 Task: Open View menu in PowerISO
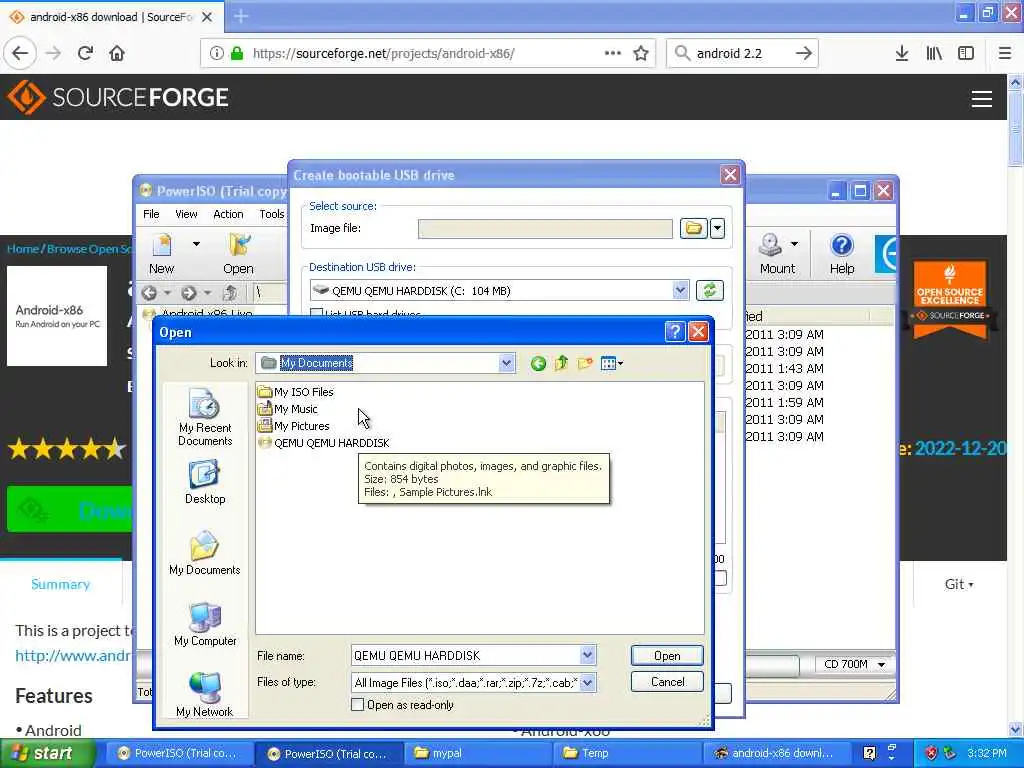[x=185, y=214]
